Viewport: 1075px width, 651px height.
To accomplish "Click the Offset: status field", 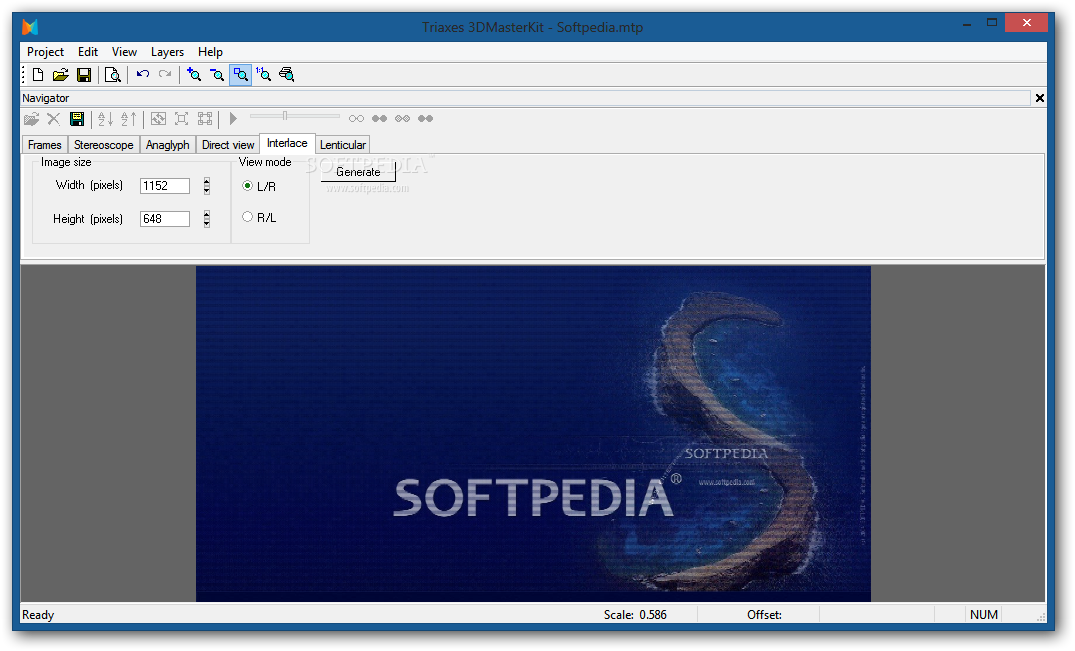I will (x=764, y=615).
